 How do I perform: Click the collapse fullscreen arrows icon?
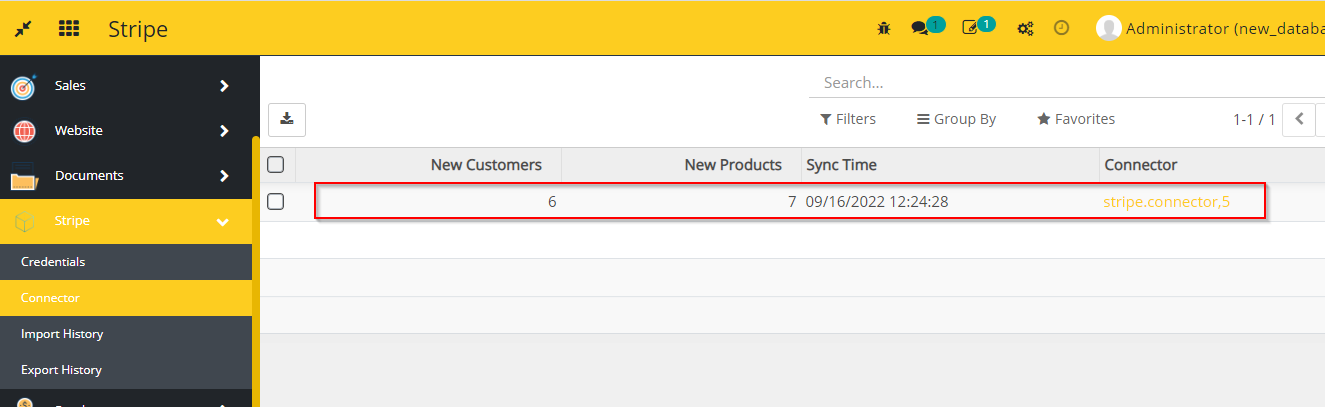(x=22, y=29)
